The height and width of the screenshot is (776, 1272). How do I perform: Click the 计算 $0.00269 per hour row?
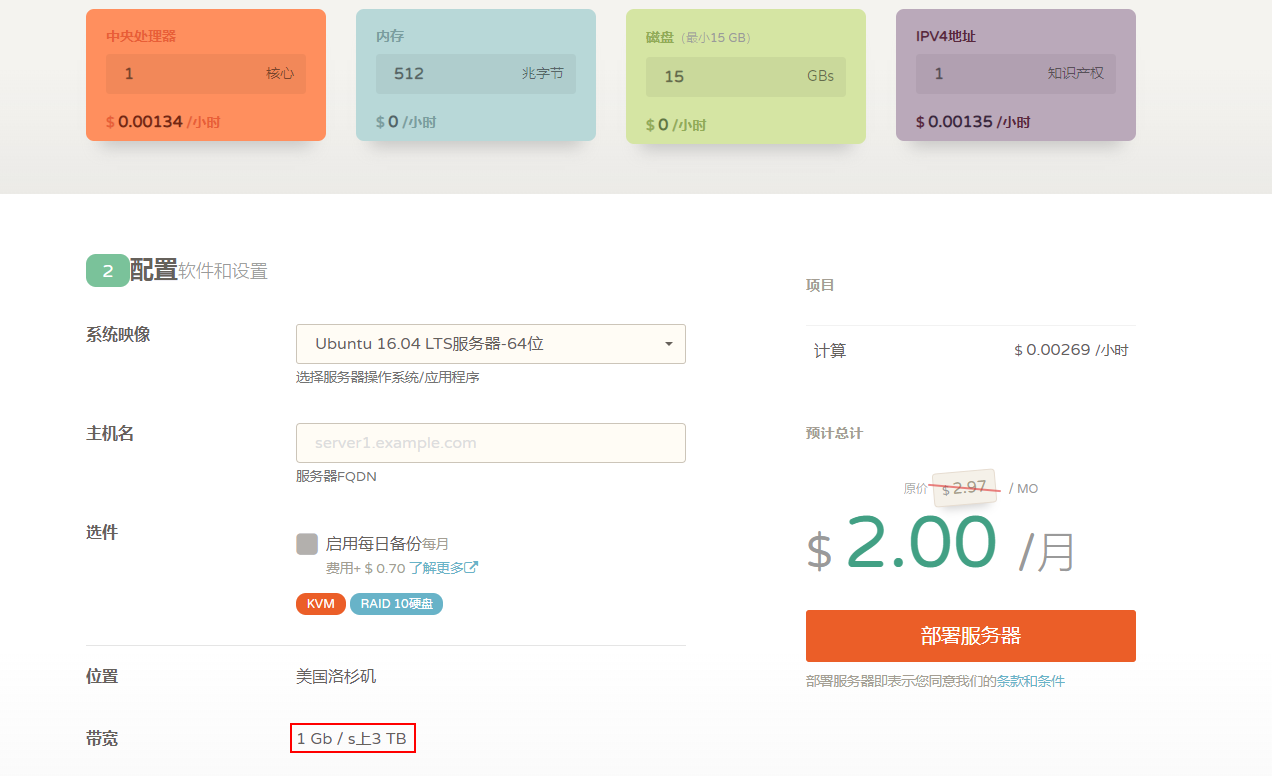970,351
